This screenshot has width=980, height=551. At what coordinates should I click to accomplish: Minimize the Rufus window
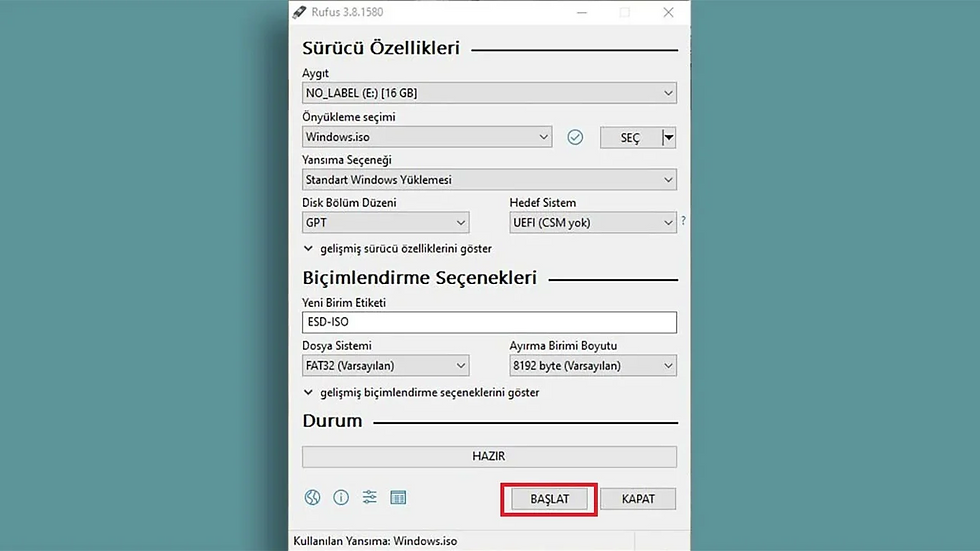click(x=582, y=12)
